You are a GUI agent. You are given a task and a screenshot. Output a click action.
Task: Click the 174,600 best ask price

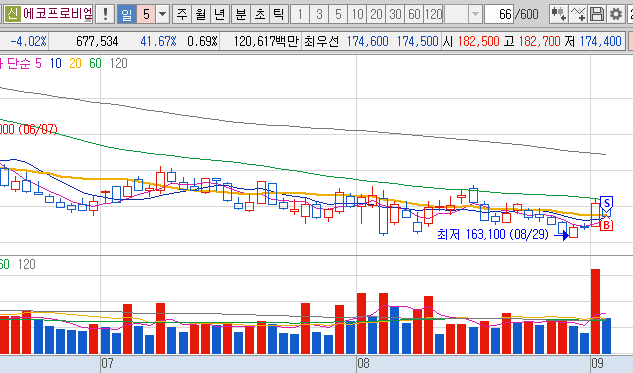(x=367, y=41)
